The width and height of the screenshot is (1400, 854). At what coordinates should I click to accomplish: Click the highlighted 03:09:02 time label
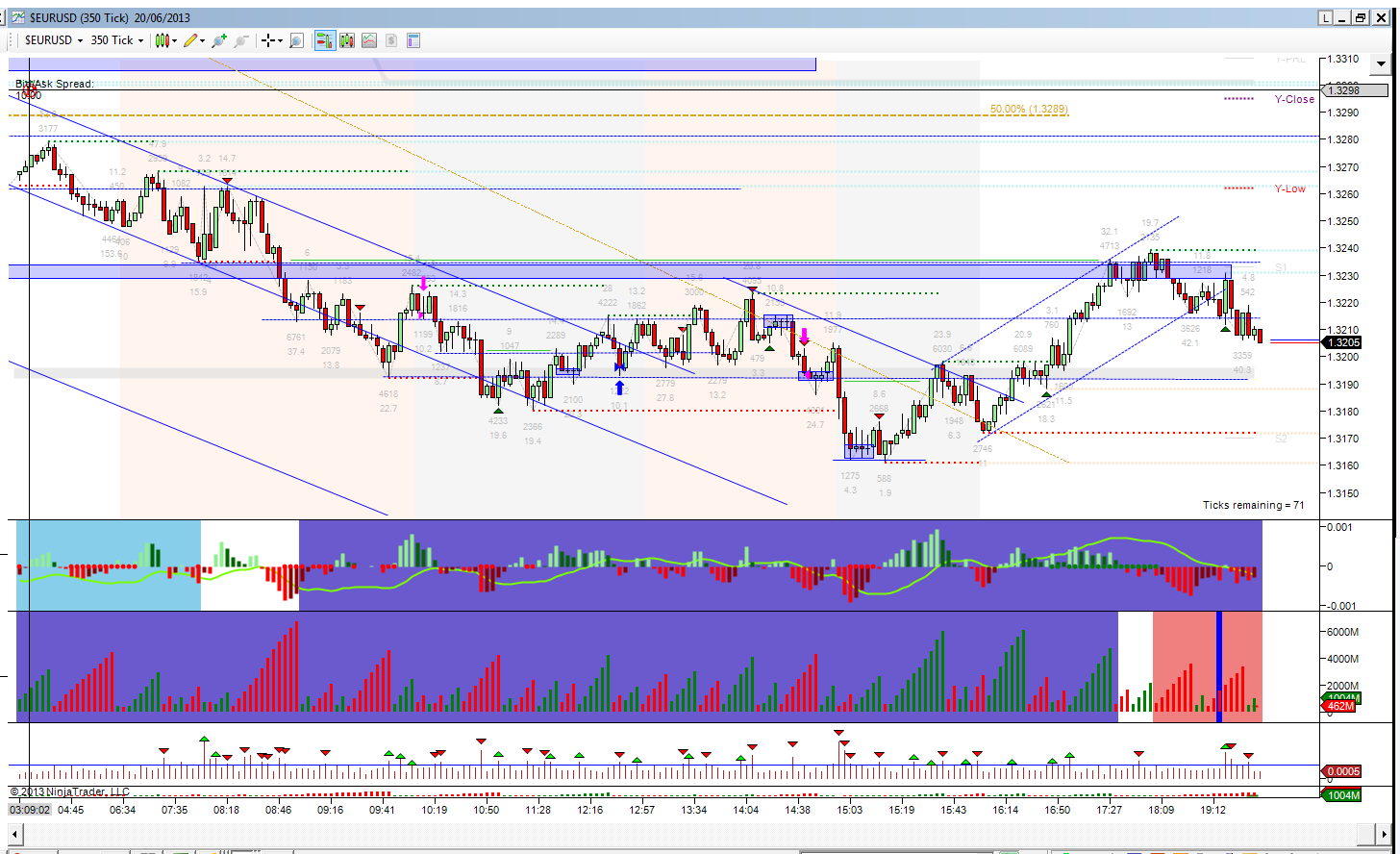30,810
